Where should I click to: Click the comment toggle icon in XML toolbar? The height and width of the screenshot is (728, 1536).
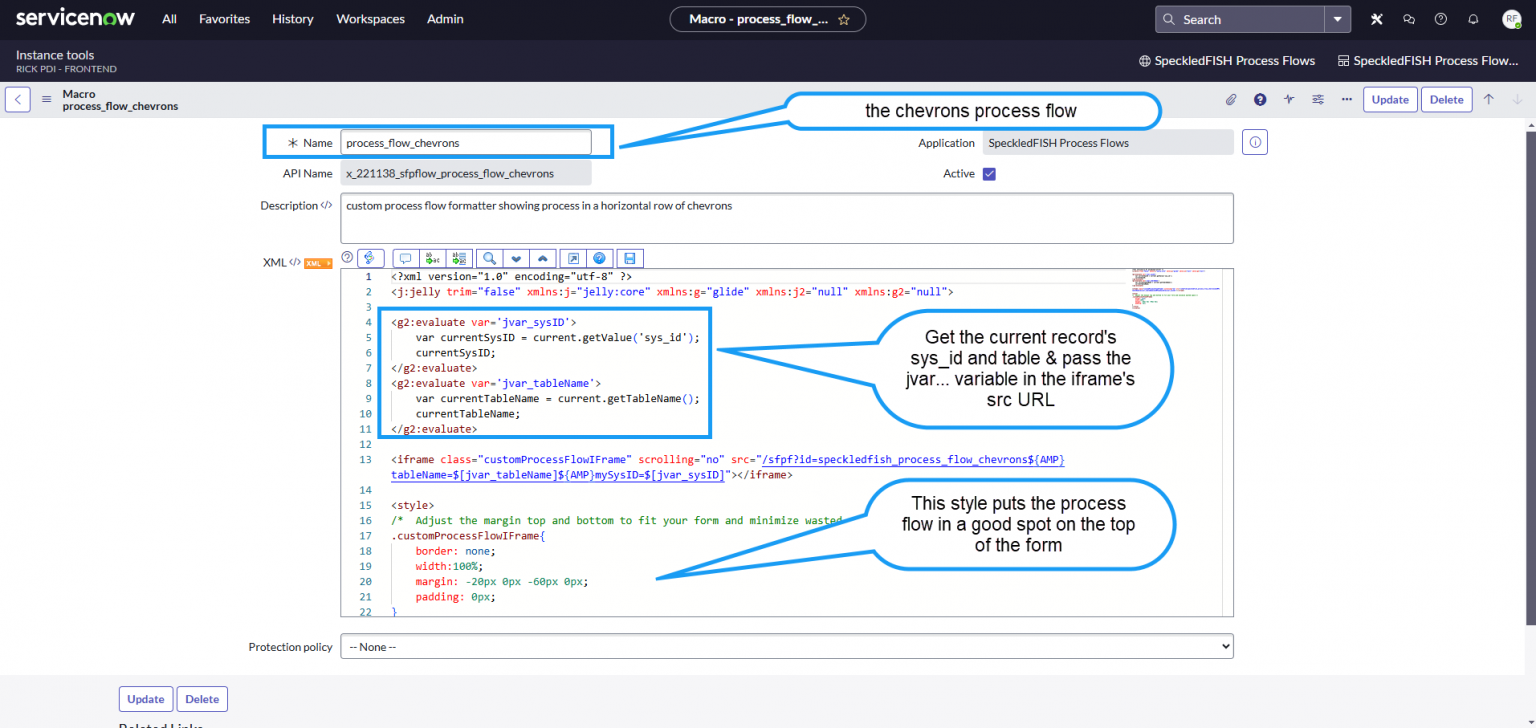404,258
